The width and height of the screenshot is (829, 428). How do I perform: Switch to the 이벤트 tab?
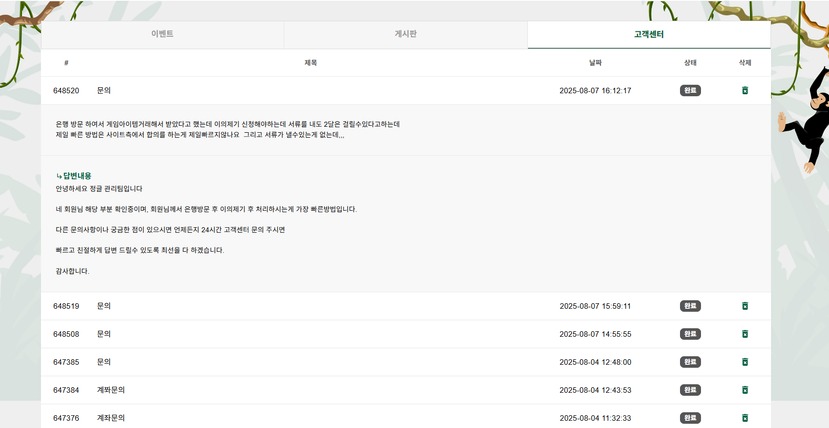click(x=162, y=34)
